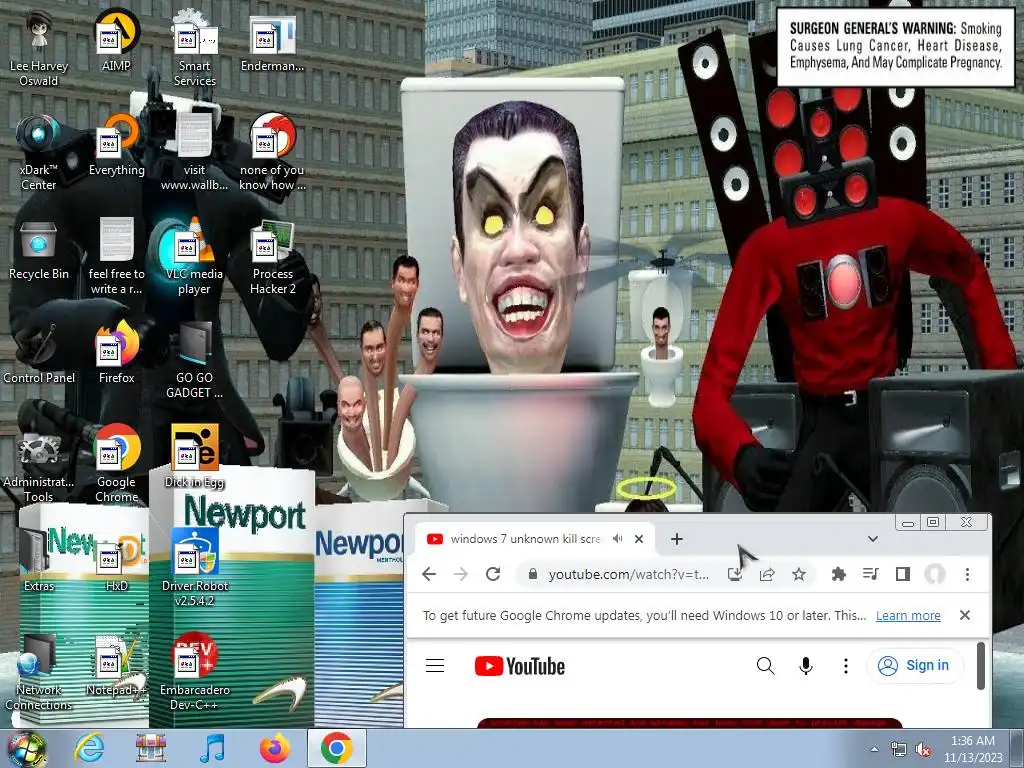Open the Lee Harvey Oswald desktop icon
Viewport: 1024px width, 768px height.
[x=39, y=50]
